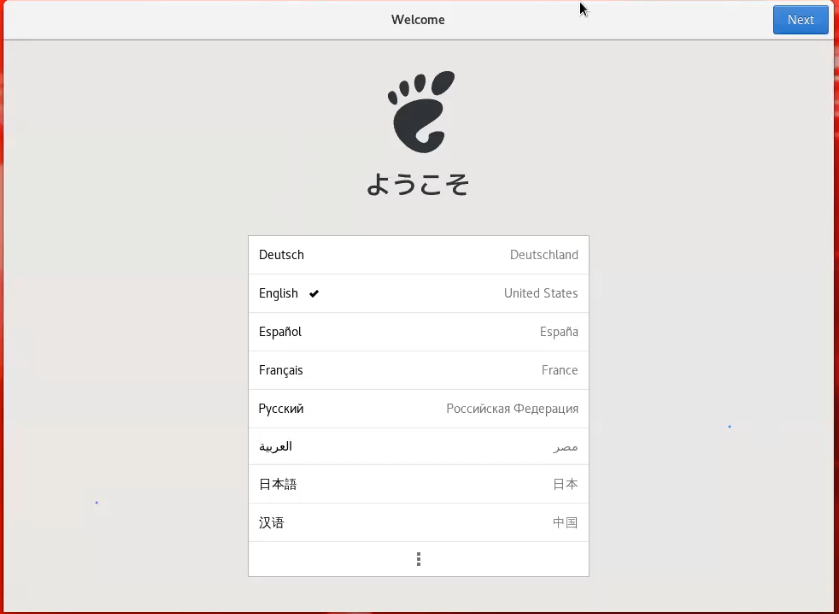Choose 汉语 as the language
Viewport: 839px width, 614px height.
coord(418,522)
